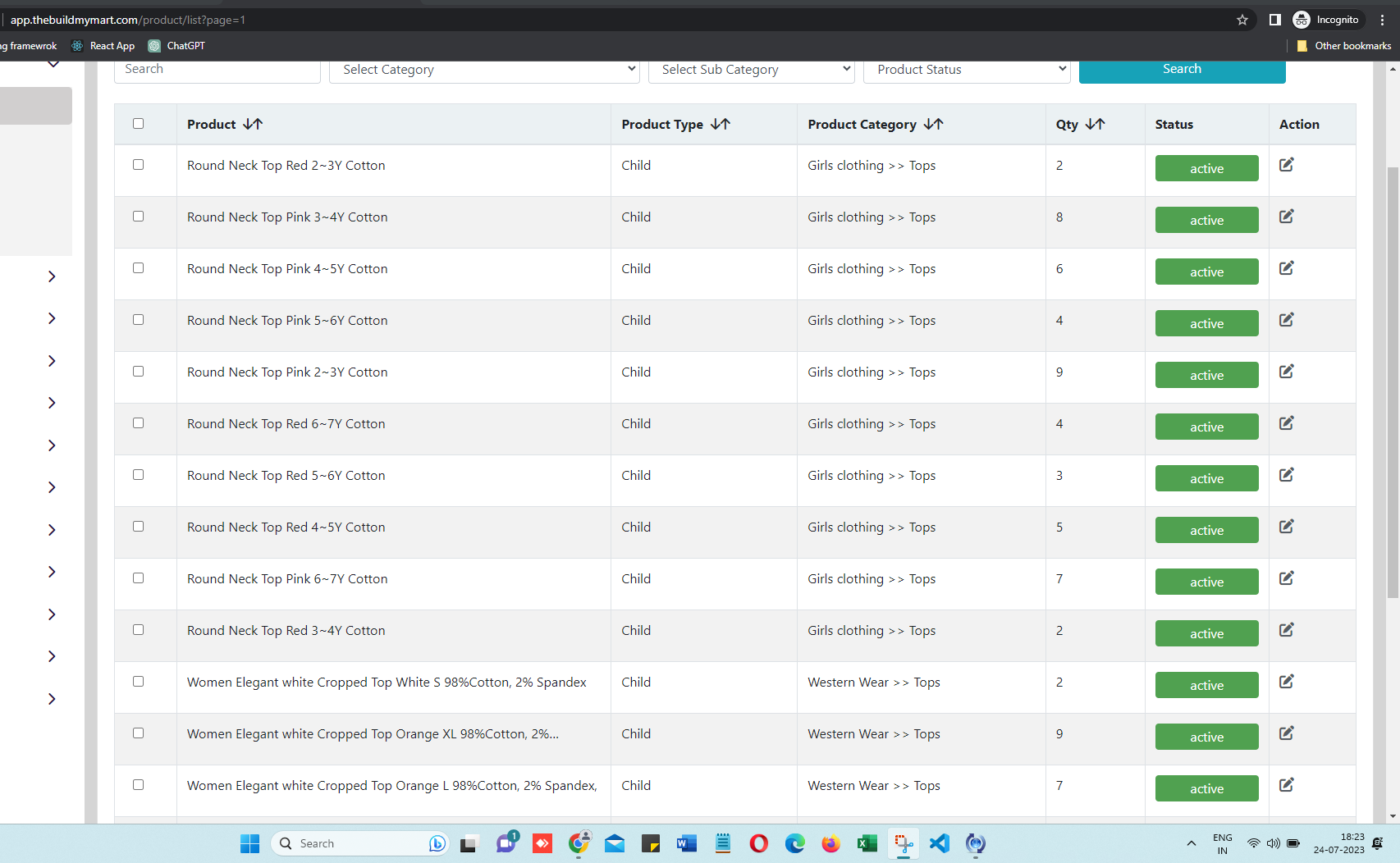This screenshot has width=1400, height=863.
Task: Toggle select-all checkbox in table header
Action: (138, 124)
